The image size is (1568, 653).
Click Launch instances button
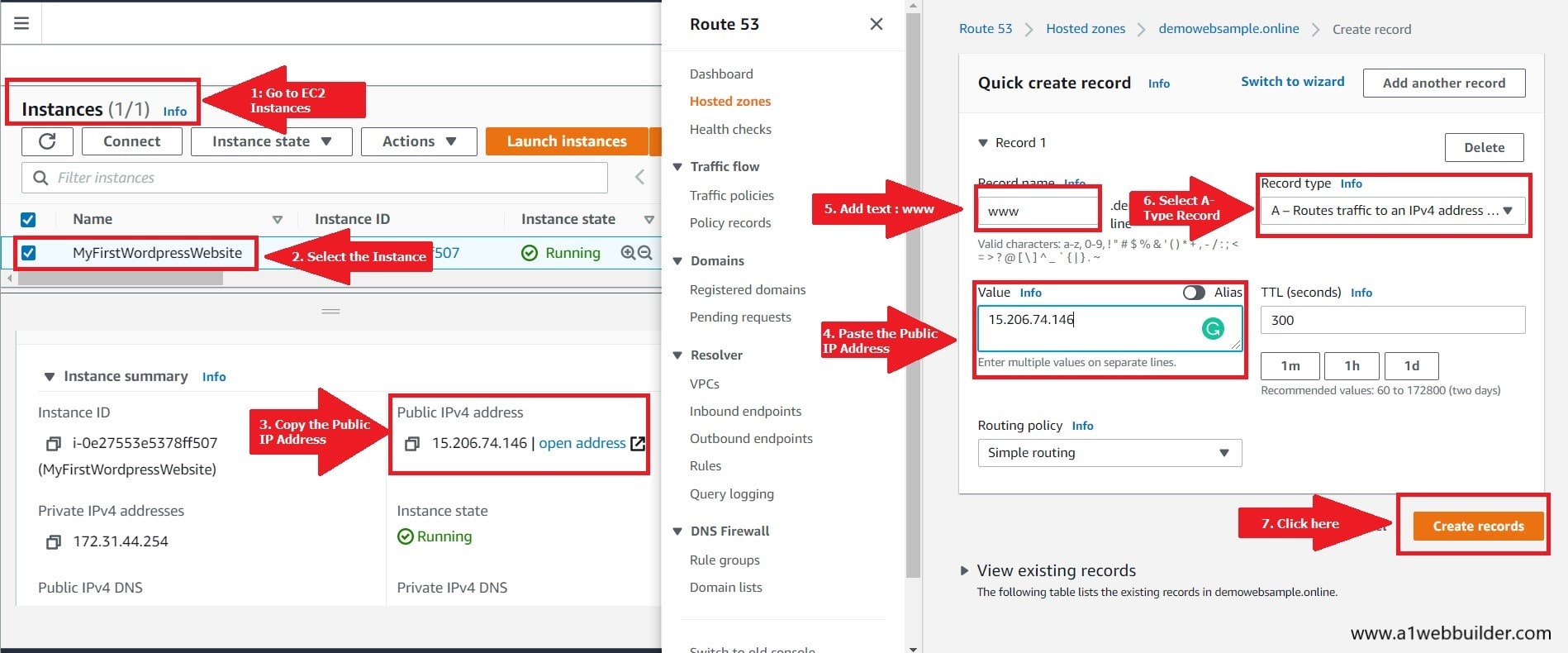(567, 141)
